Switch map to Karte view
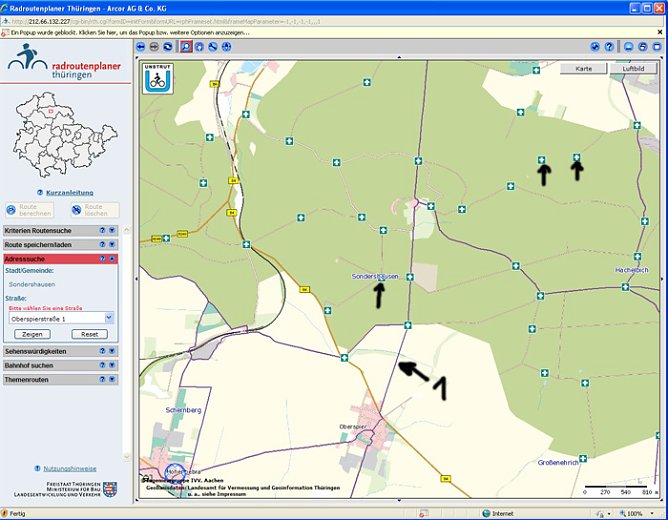This screenshot has height=520, width=668. pos(584,69)
